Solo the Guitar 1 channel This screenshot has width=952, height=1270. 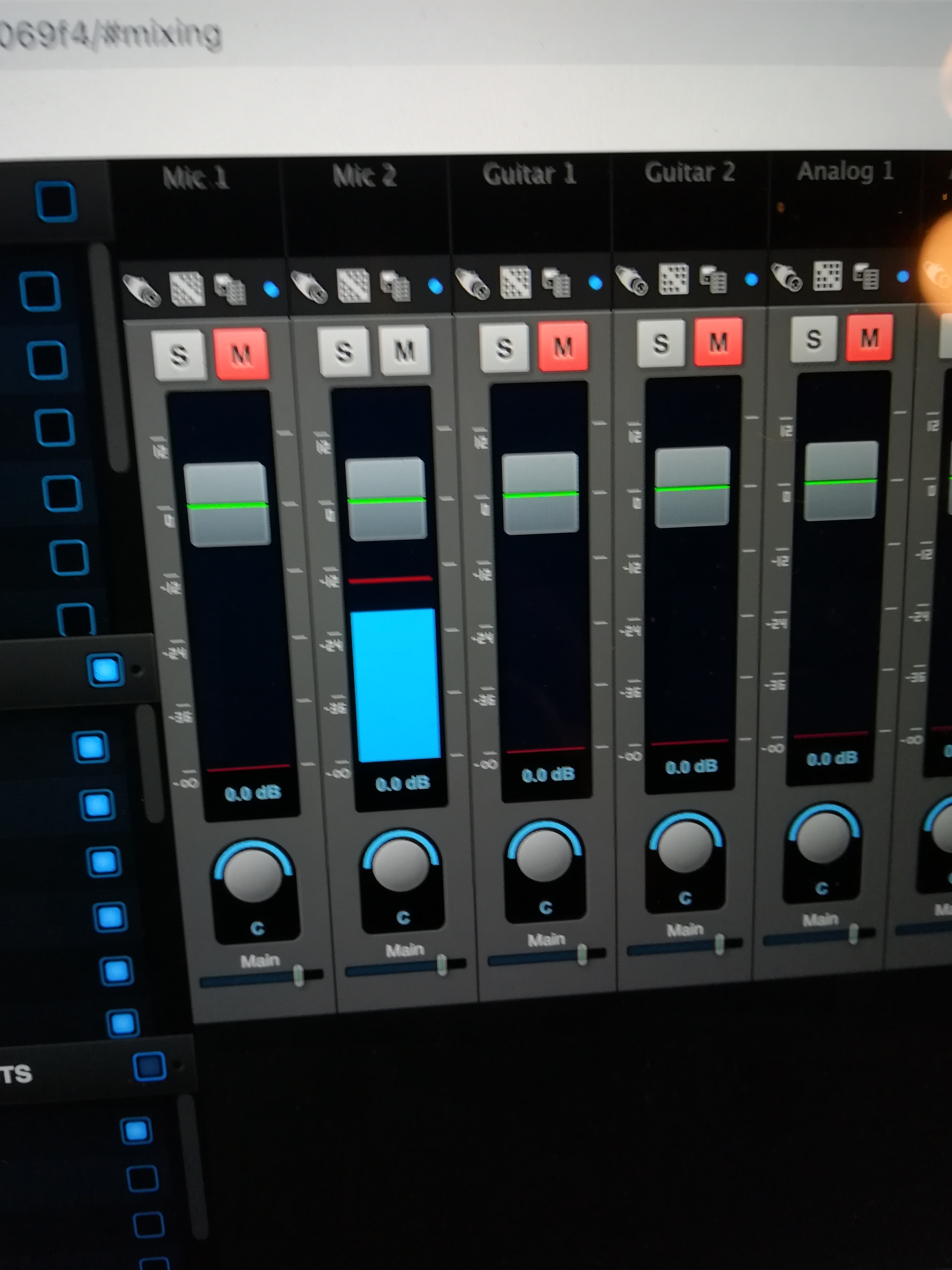(504, 347)
